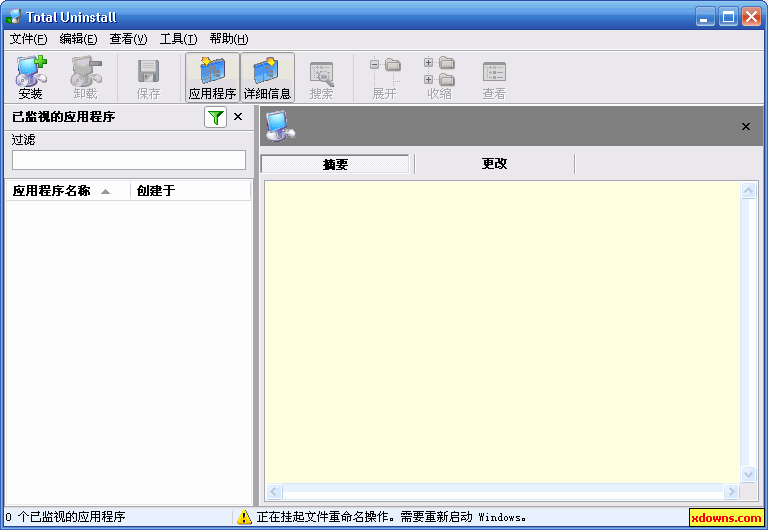Switch to the 更改 tab
Viewport: 768px width, 530px height.
click(494, 164)
